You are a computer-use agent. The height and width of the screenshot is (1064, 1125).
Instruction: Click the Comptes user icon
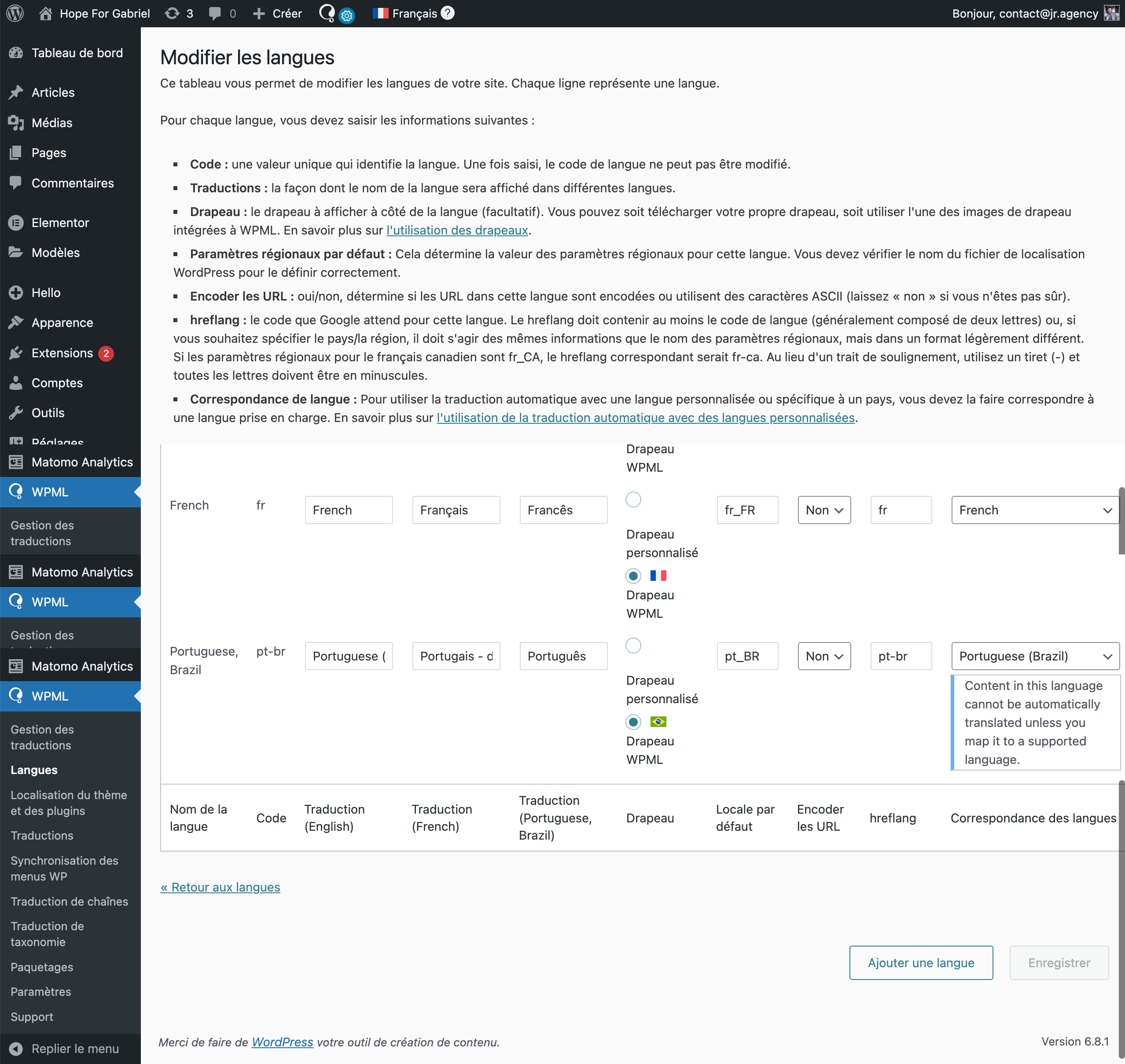coord(16,383)
